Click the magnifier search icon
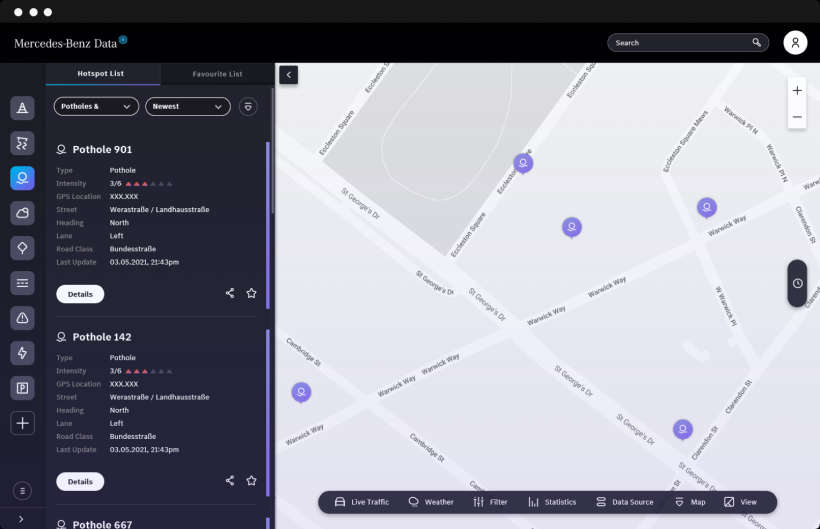 pyautogui.click(x=757, y=43)
